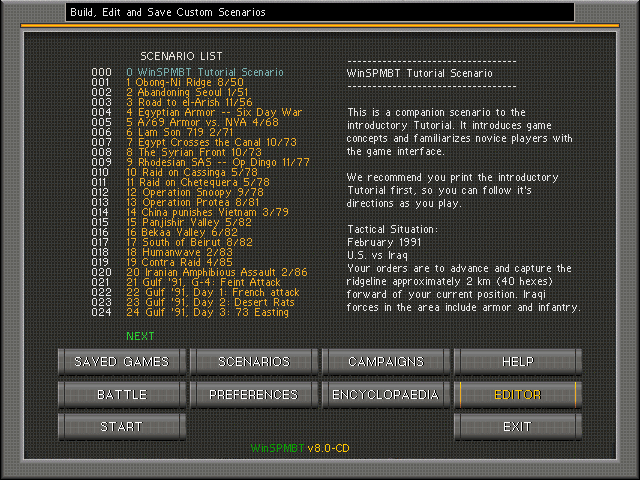Pick Iranian Amphibious Assault 2/86
The width and height of the screenshot is (640, 480).
click(217, 272)
